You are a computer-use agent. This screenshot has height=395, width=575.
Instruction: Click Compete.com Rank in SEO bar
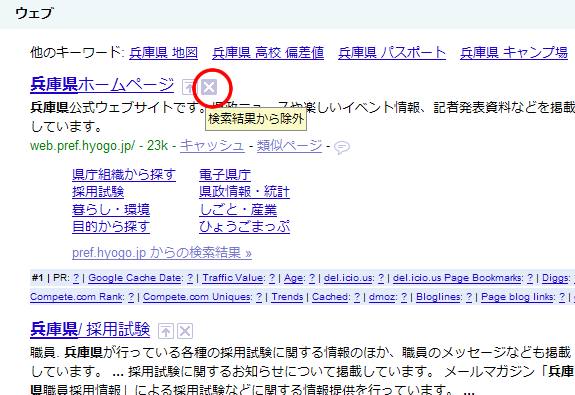(x=77, y=297)
